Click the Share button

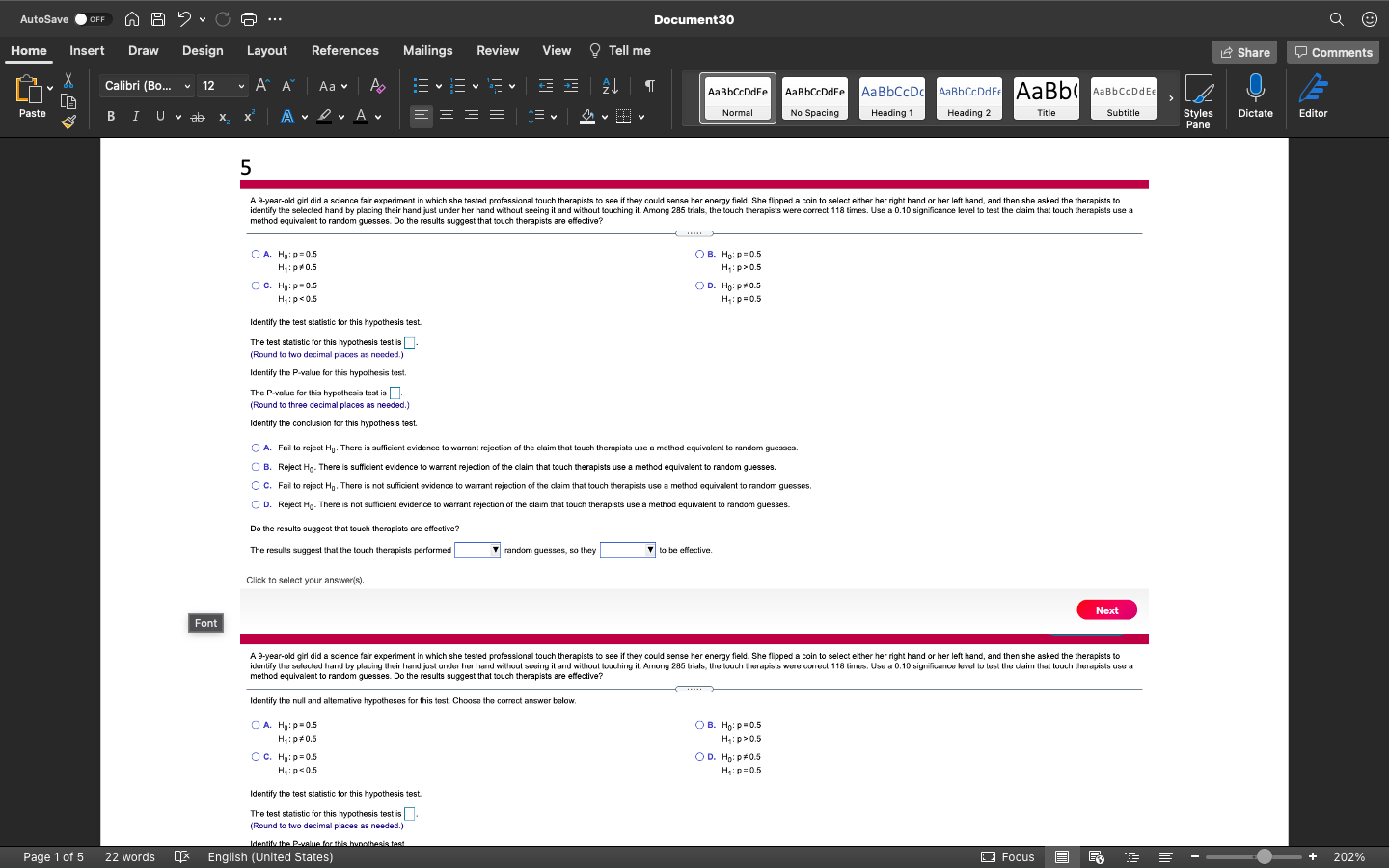pos(1244,52)
